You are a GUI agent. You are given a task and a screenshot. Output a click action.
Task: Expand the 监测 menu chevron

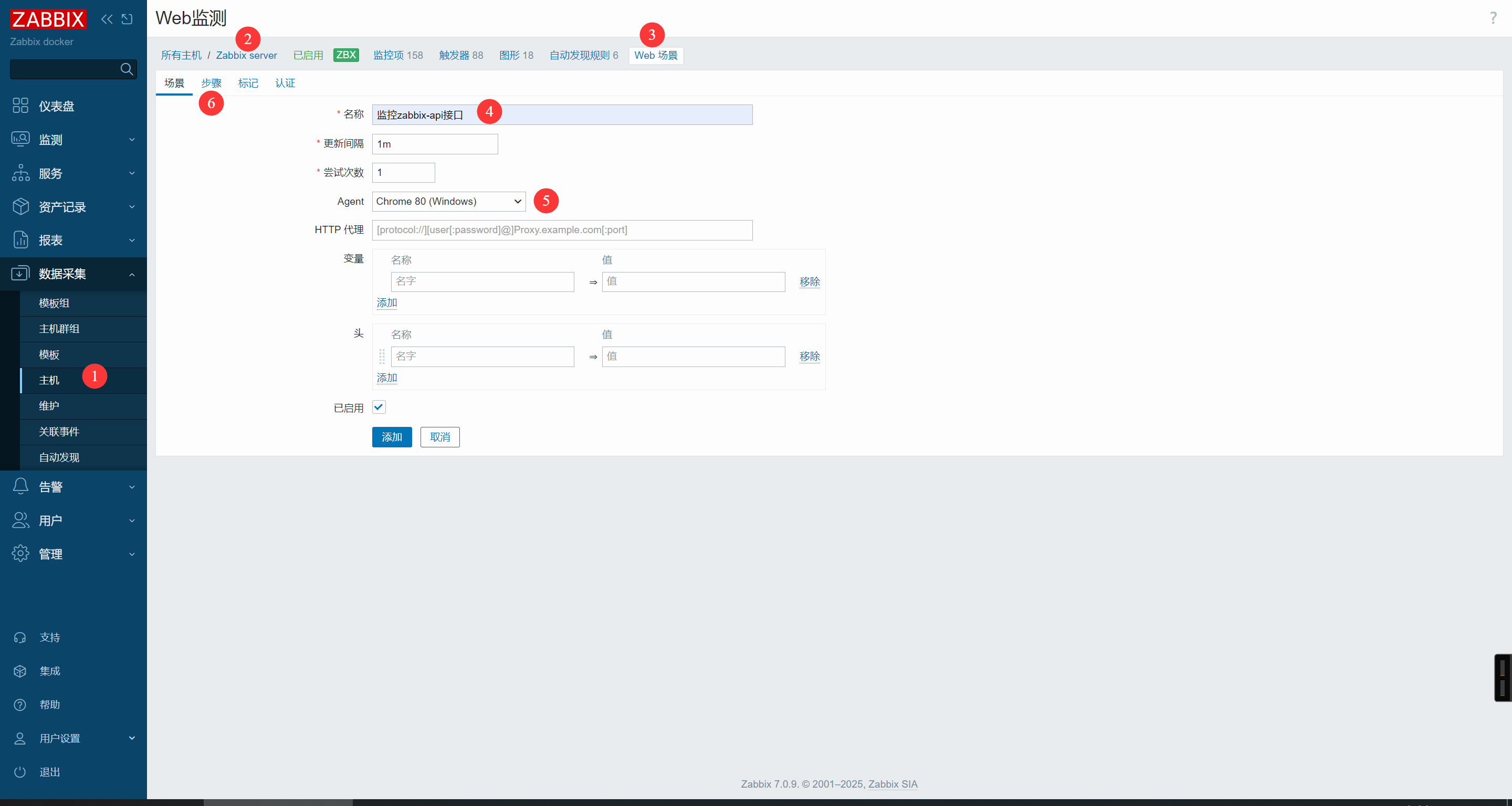pyautogui.click(x=132, y=140)
